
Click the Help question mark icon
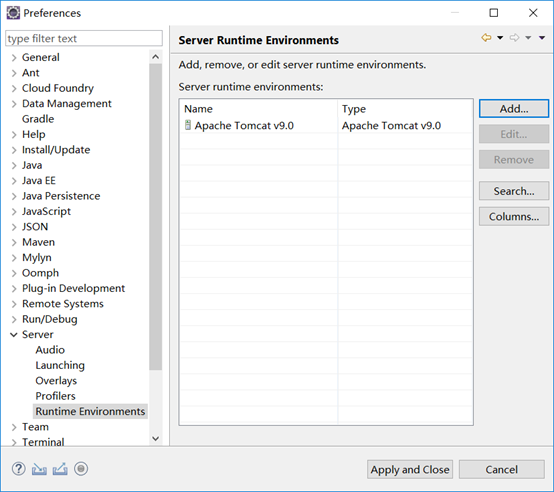tap(18, 469)
